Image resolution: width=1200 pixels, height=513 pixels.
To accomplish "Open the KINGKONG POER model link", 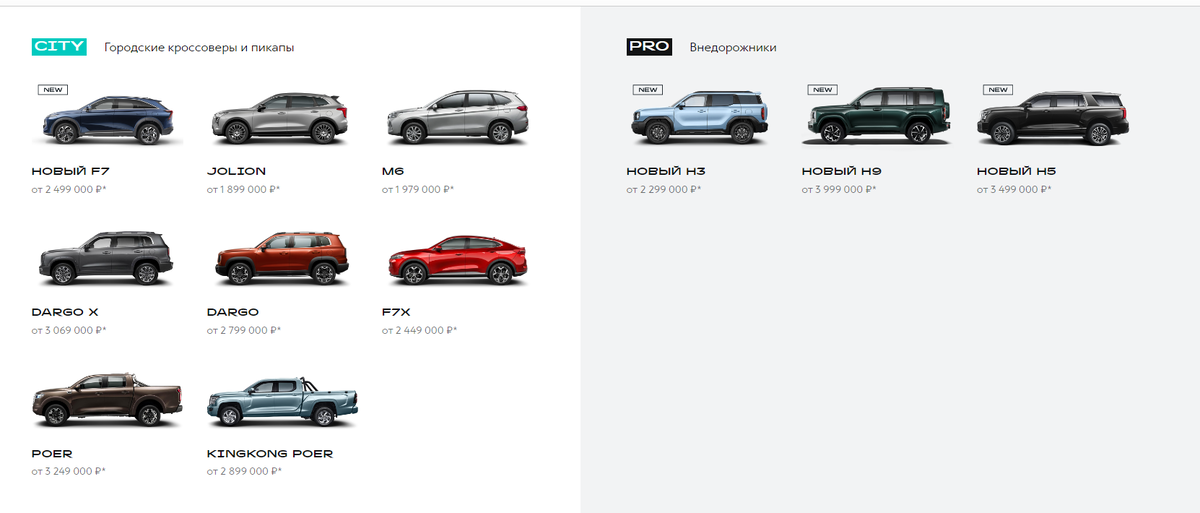I will [x=270, y=453].
